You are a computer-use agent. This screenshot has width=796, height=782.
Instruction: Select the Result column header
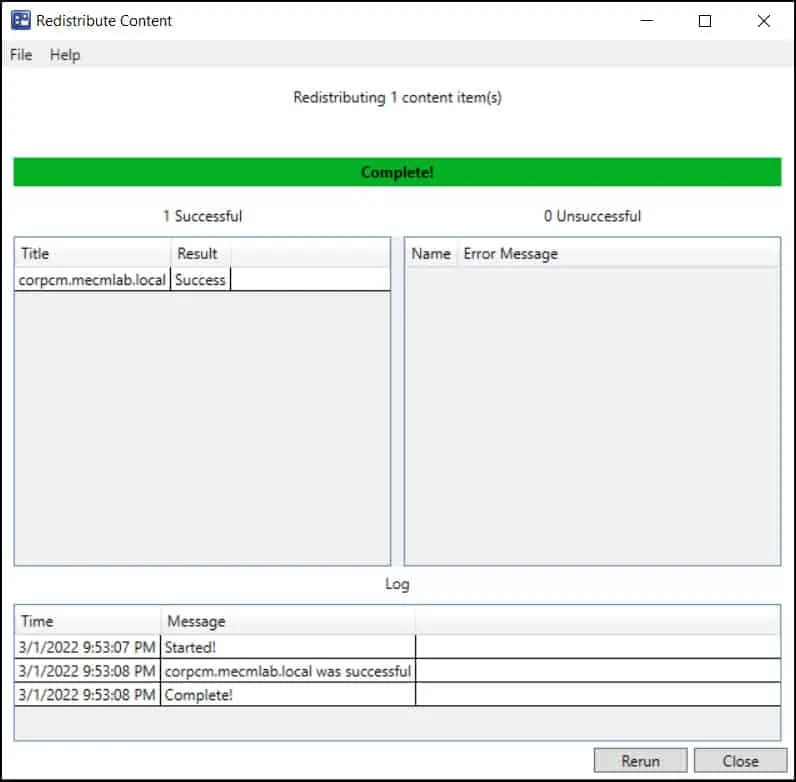click(201, 253)
